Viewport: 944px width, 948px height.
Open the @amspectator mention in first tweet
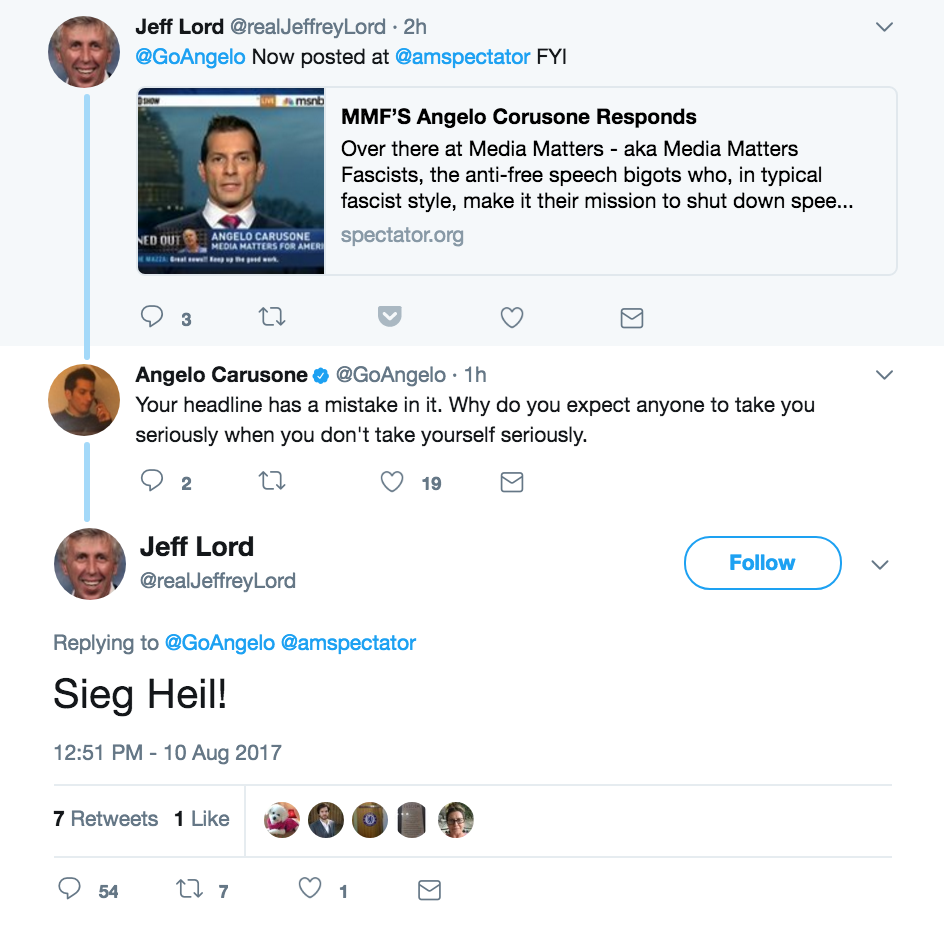pyautogui.click(x=462, y=57)
